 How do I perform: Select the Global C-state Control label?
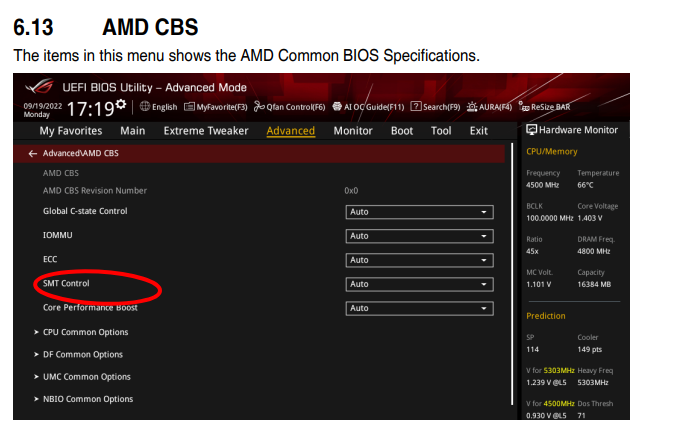point(85,211)
